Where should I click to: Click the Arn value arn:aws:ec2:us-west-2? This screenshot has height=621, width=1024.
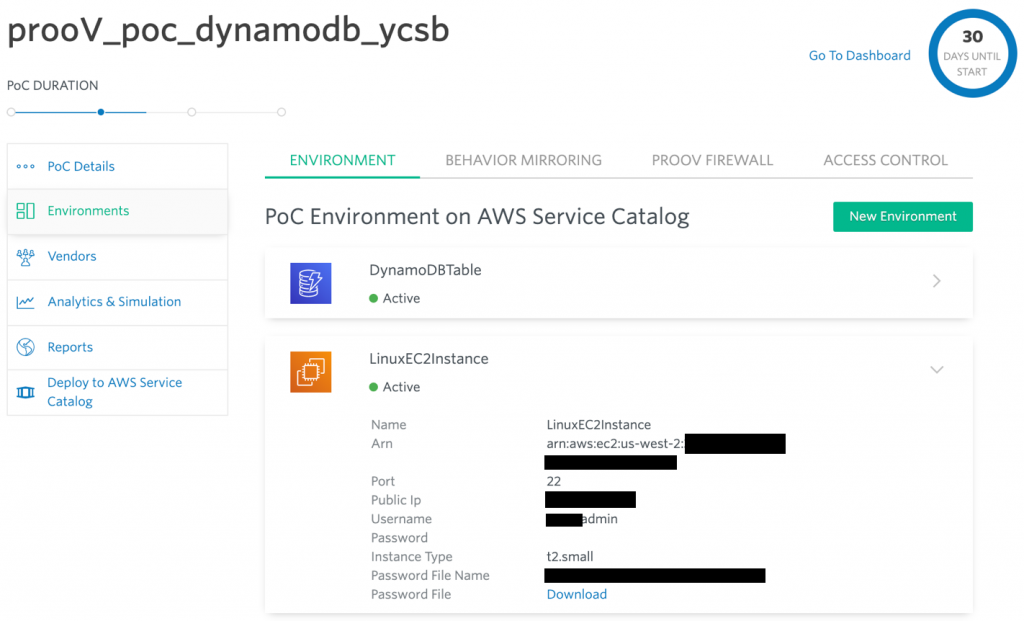tap(615, 444)
